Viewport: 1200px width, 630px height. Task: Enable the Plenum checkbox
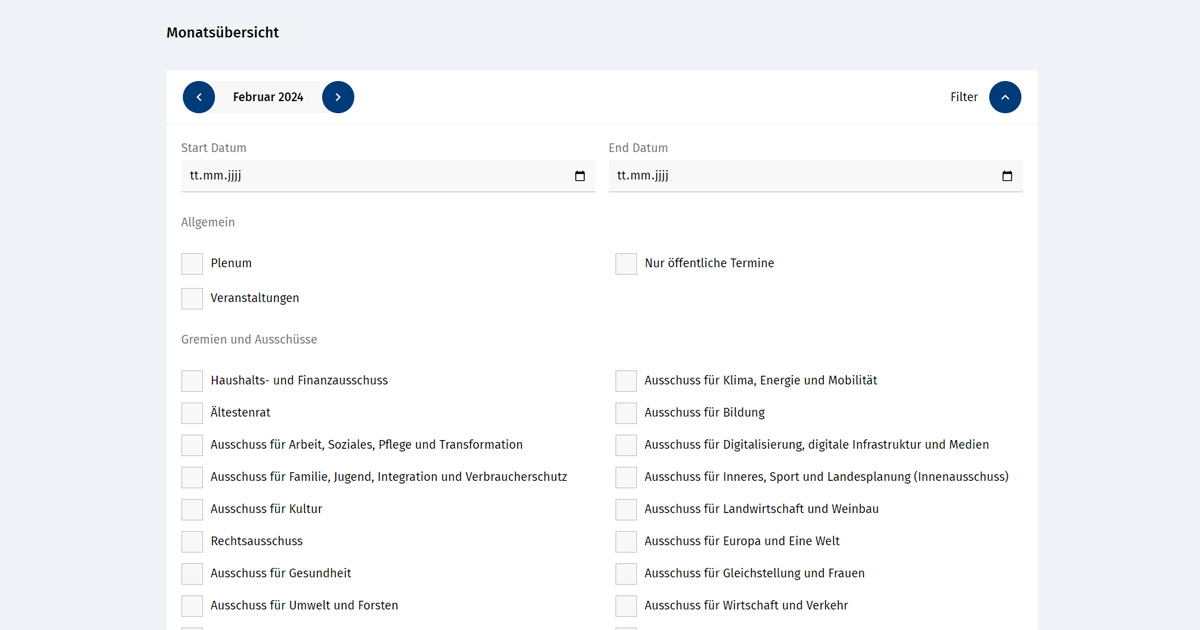click(x=192, y=264)
